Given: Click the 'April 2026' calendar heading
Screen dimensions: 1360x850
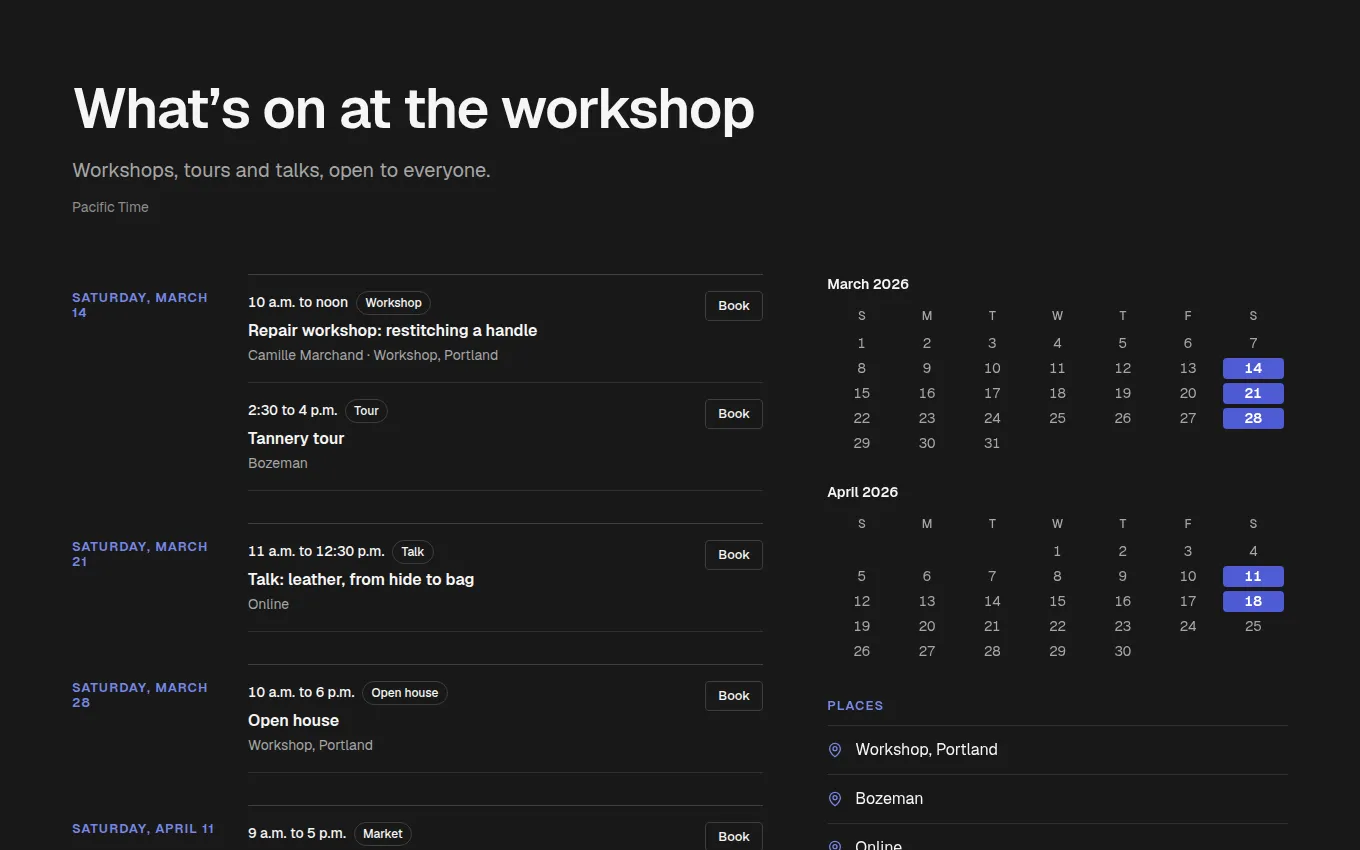Looking at the screenshot, I should point(862,492).
